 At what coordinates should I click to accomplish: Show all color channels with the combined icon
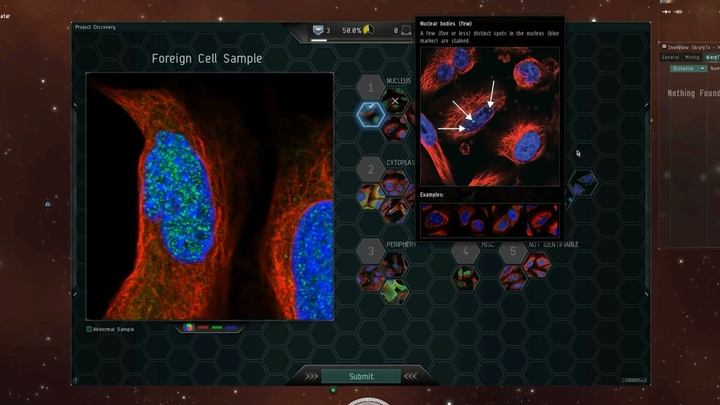[188, 327]
